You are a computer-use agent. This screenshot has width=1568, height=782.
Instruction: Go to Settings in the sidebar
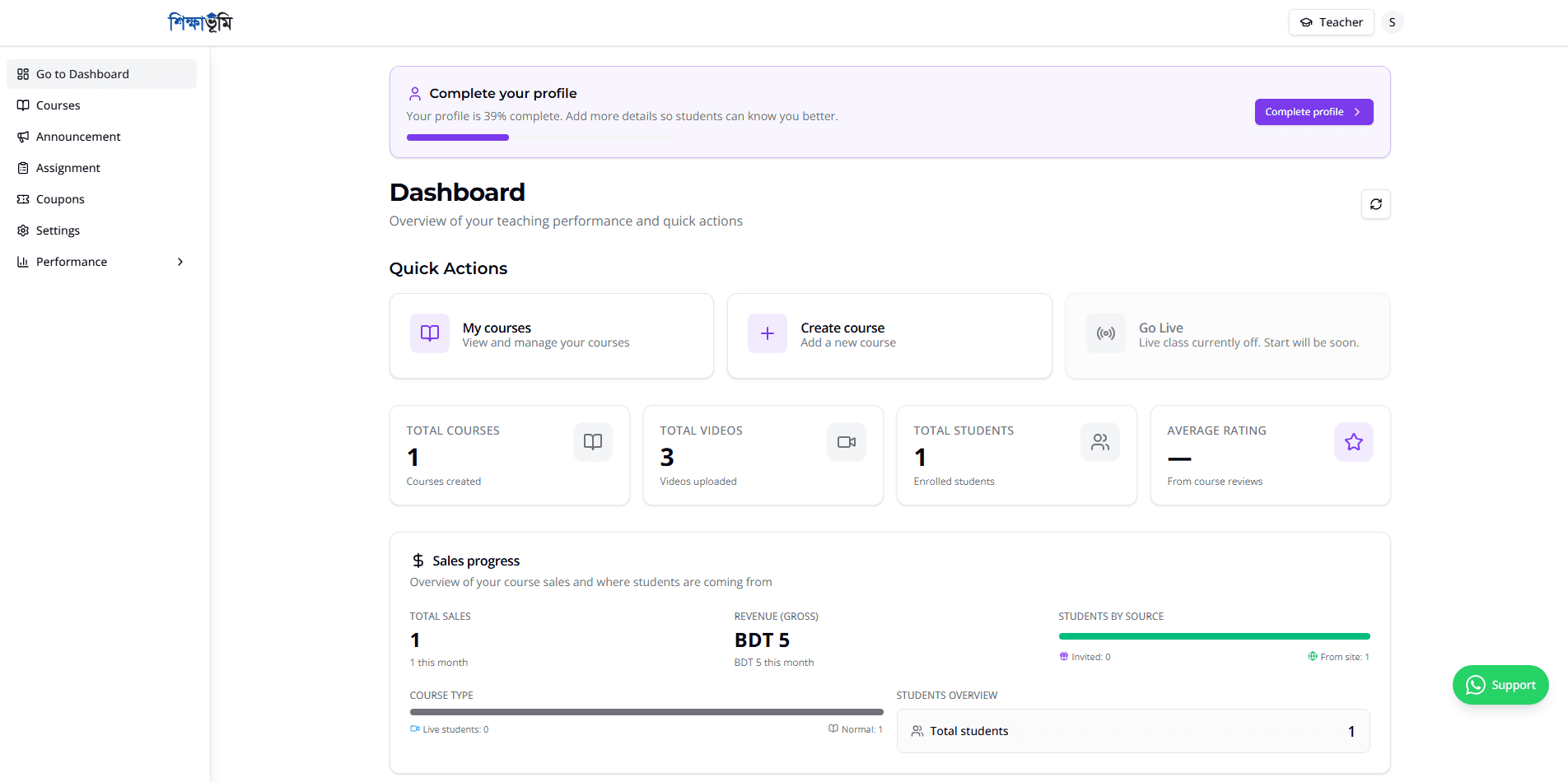(102, 230)
